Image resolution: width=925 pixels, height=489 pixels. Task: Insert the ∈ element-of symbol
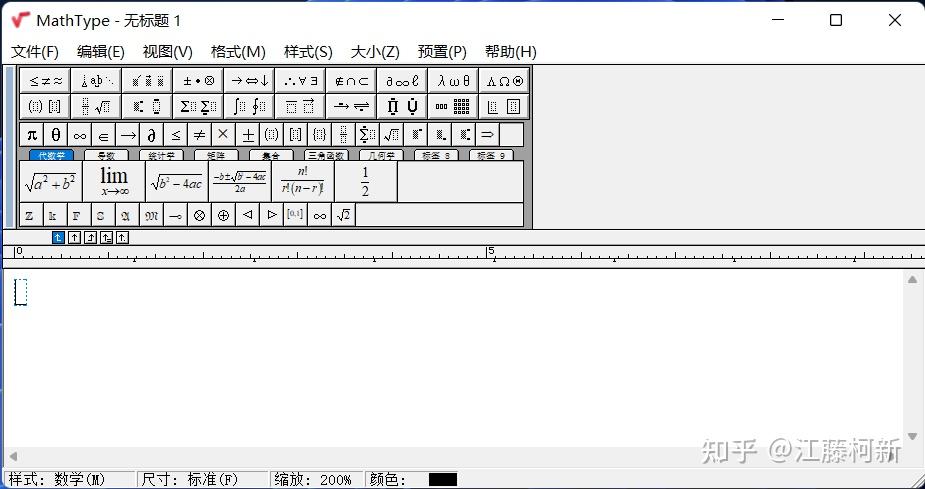(104, 134)
